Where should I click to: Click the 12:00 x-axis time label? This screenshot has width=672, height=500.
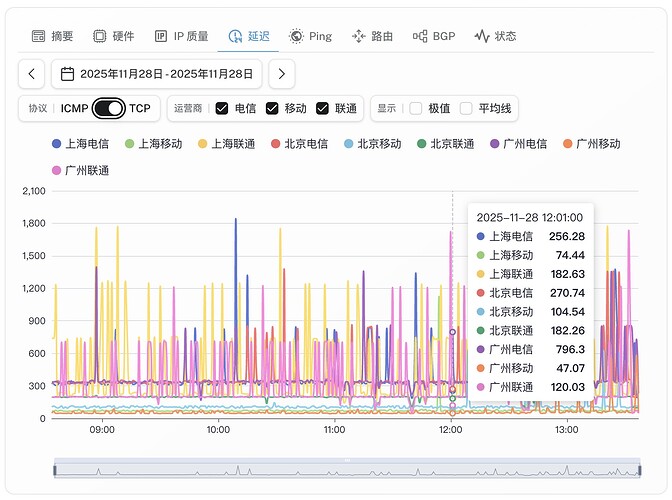[450, 430]
